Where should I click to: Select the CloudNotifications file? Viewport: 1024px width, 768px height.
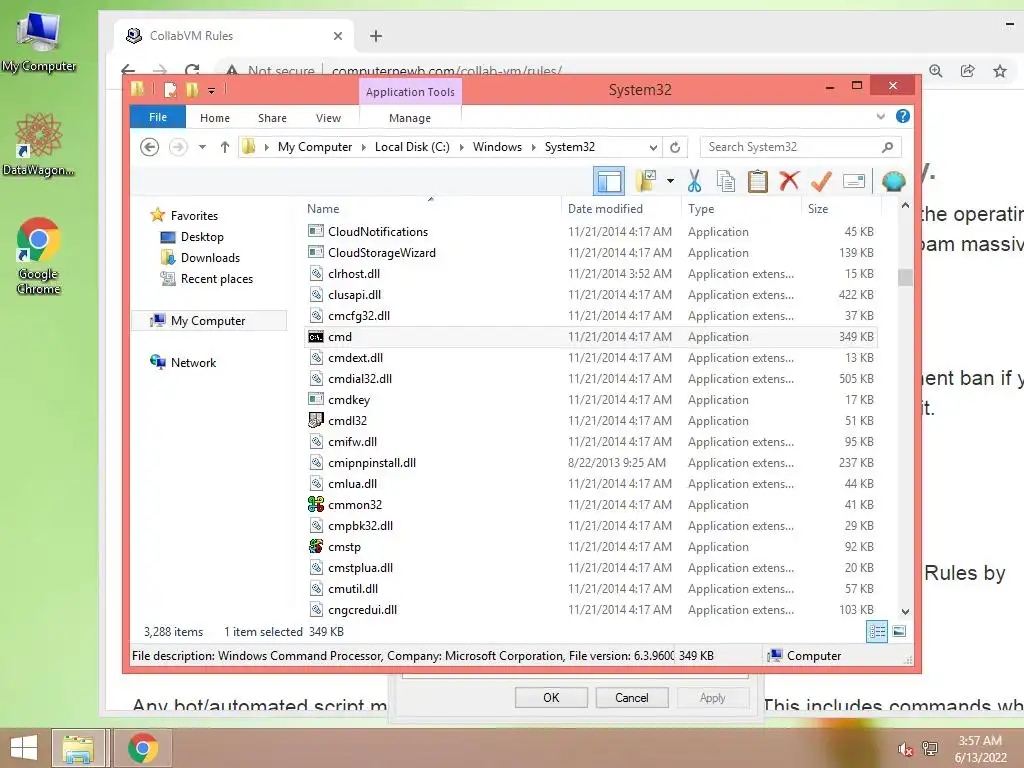pos(591,232)
